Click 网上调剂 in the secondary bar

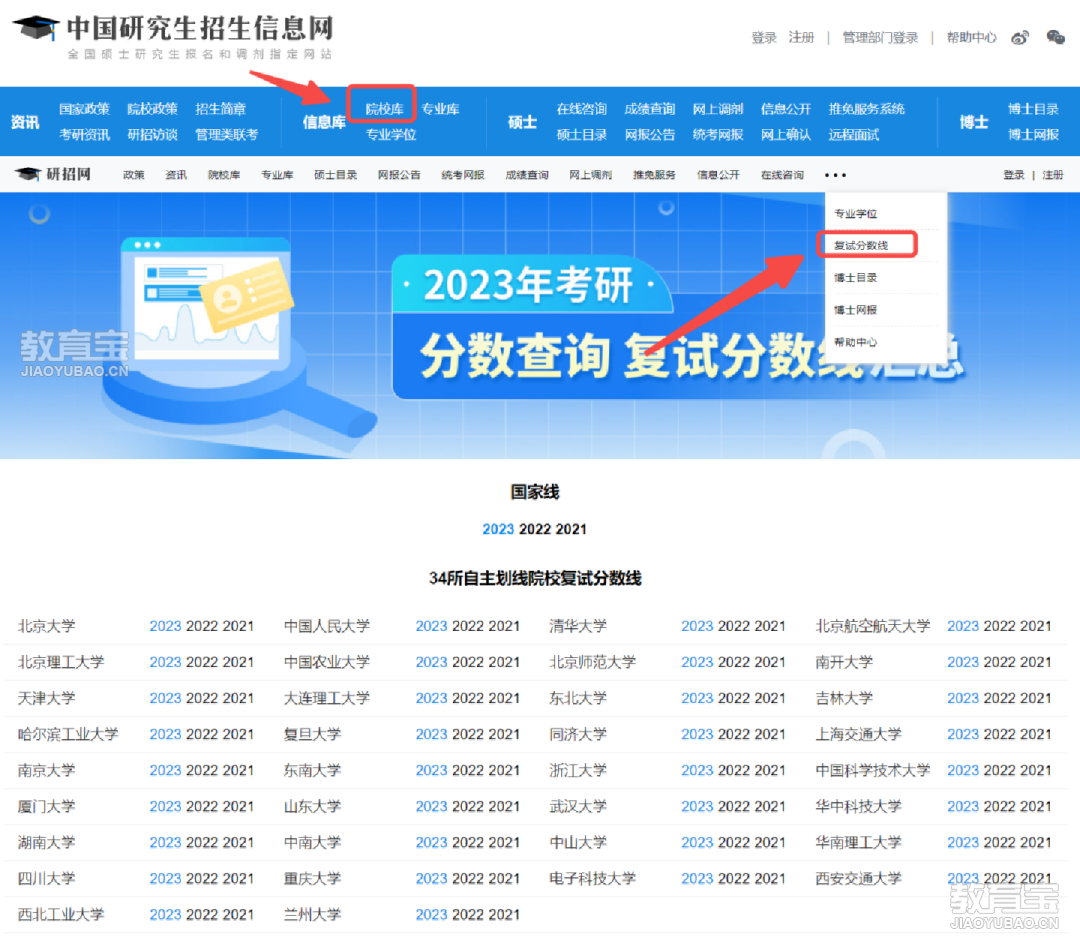590,175
